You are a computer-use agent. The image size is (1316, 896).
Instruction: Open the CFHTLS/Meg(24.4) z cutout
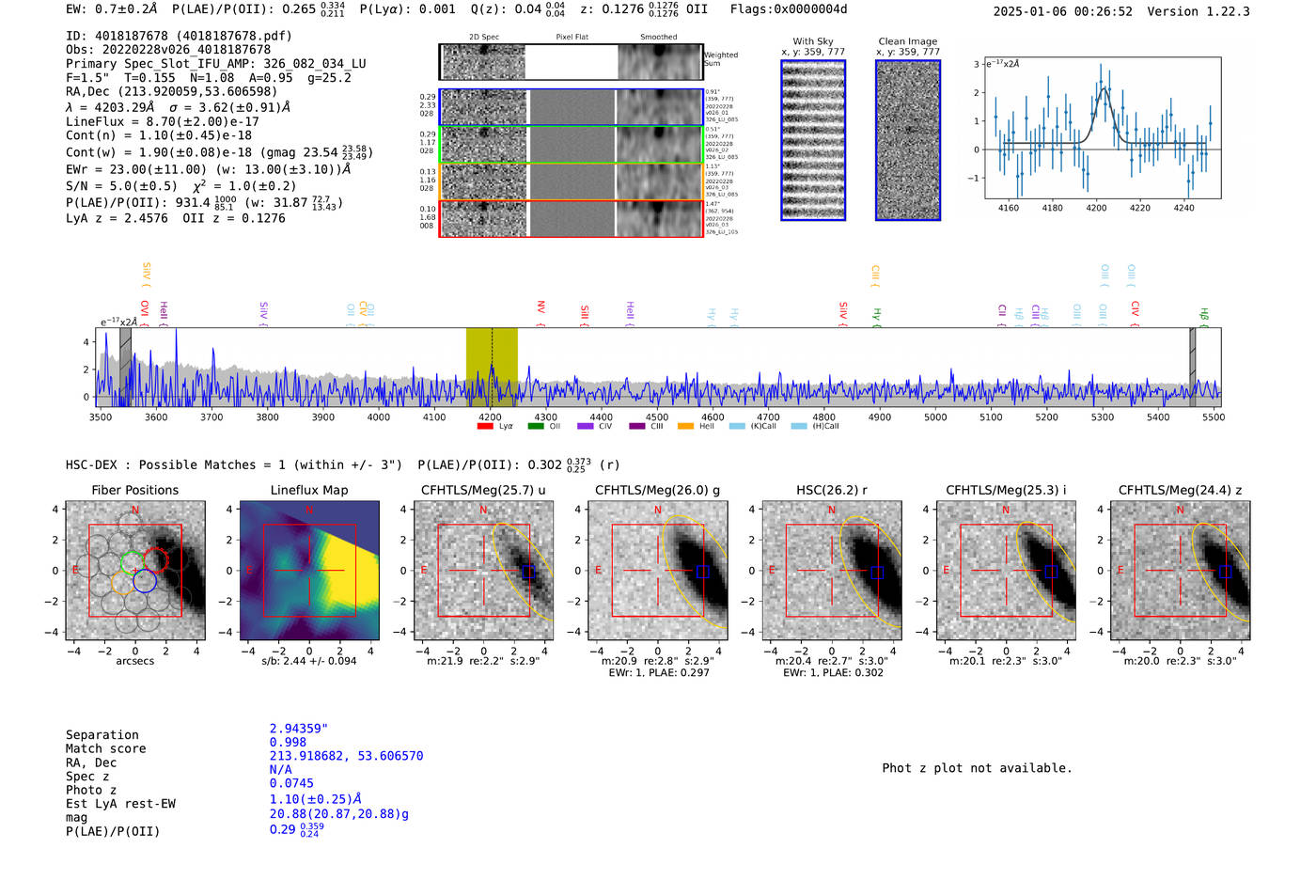click(x=1181, y=571)
